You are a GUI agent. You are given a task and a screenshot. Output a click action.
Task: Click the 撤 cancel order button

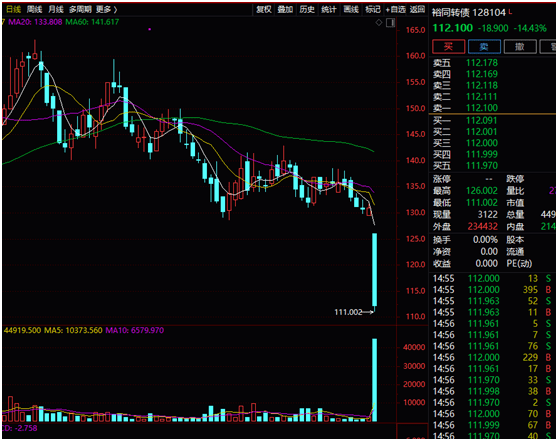[520, 47]
